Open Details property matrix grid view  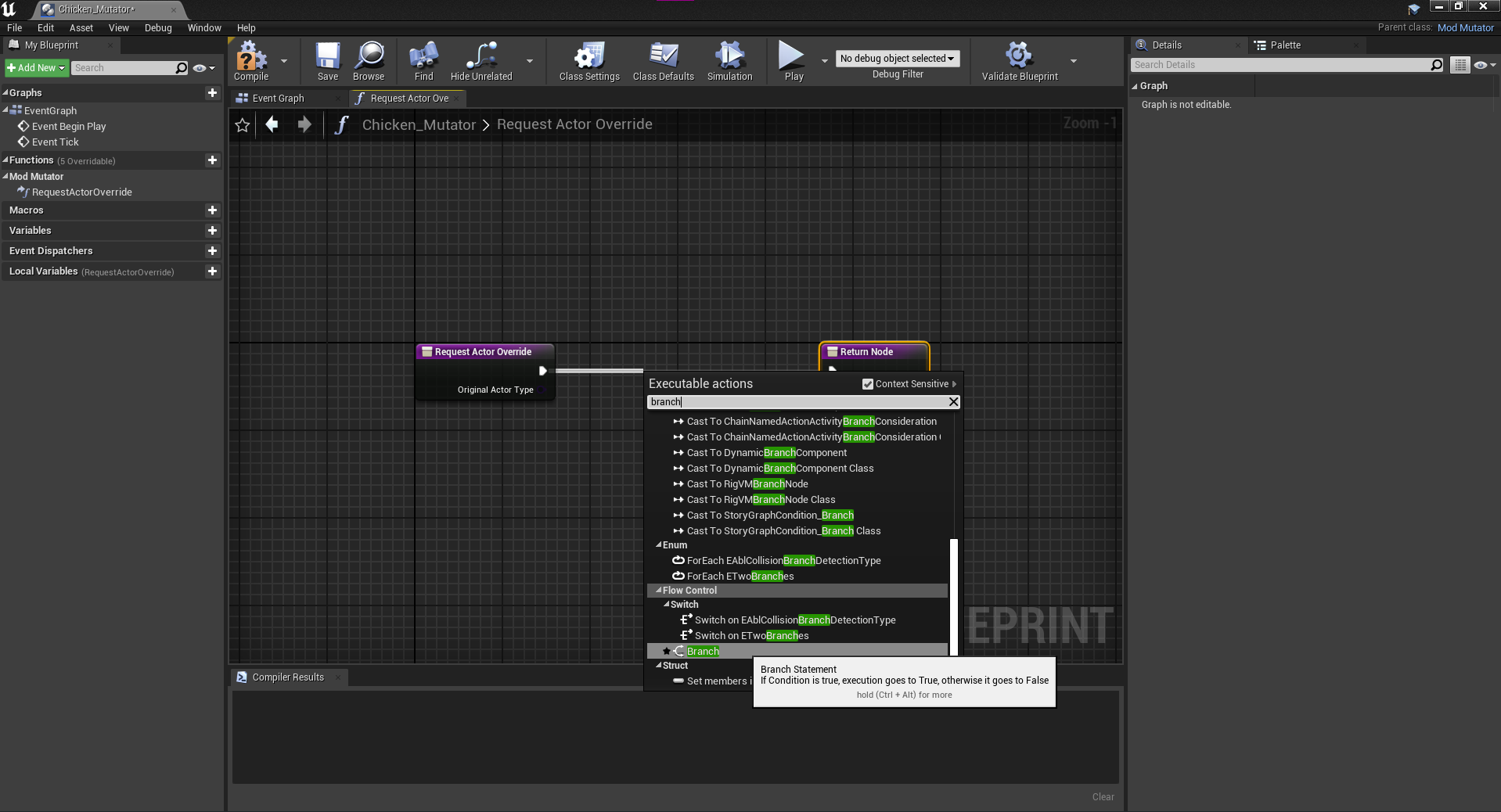(x=1460, y=65)
